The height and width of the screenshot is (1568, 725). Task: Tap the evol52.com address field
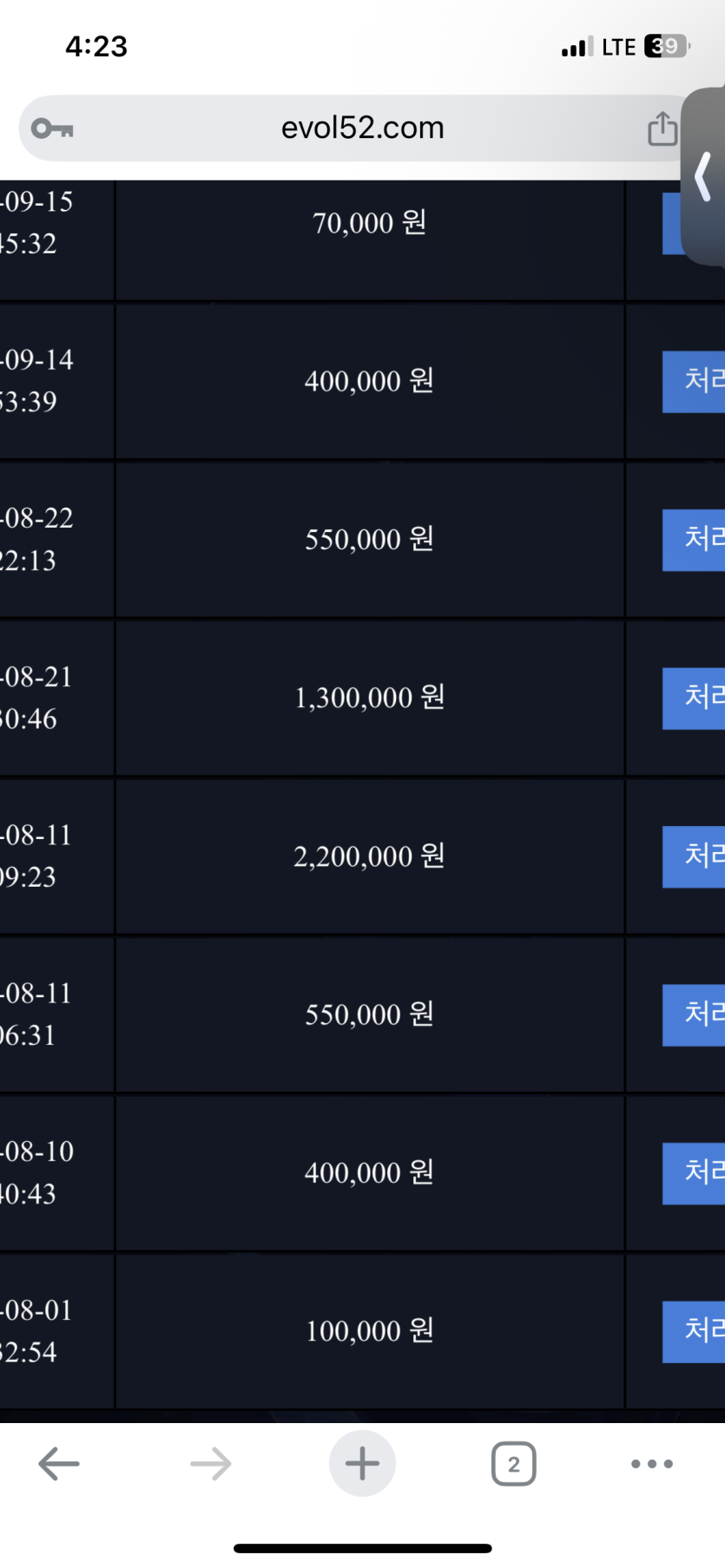(x=362, y=128)
